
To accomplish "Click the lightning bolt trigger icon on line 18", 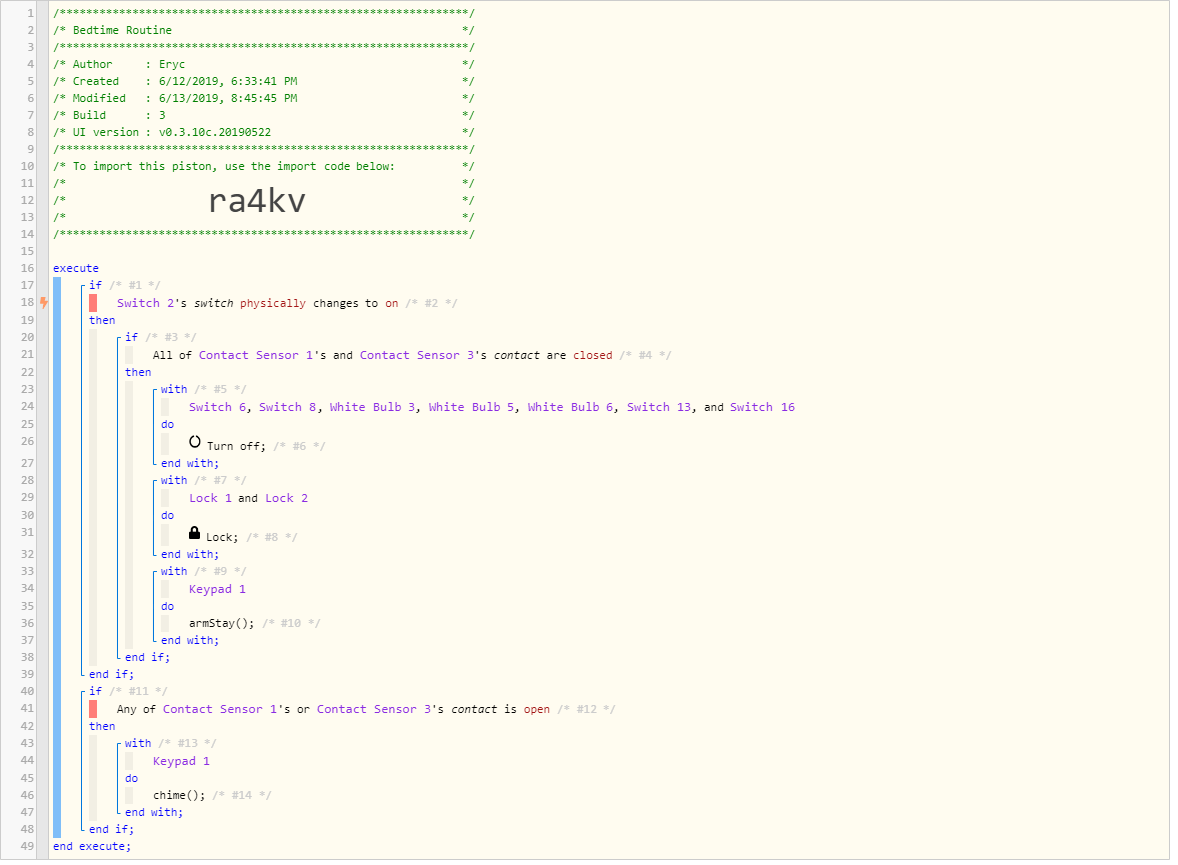I will (44, 302).
